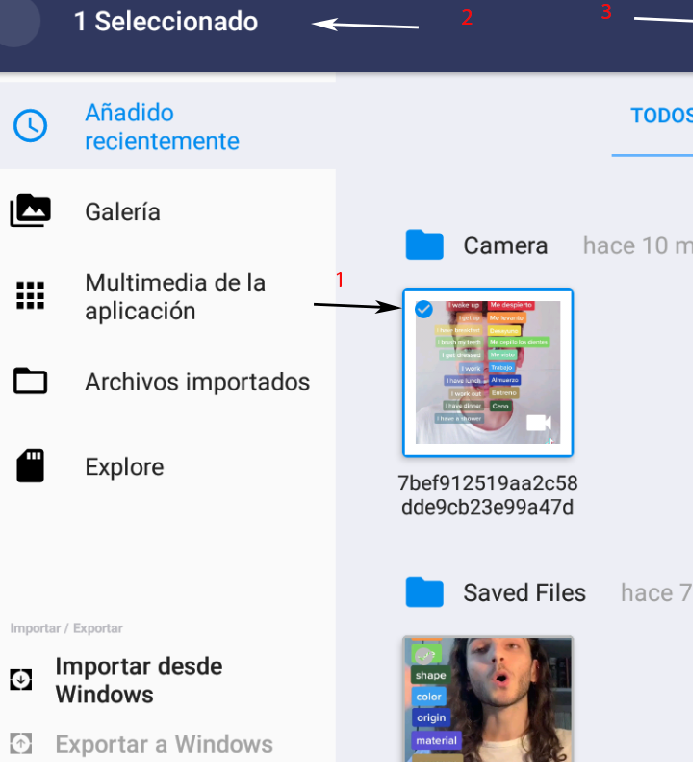Image resolution: width=693 pixels, height=774 pixels.
Task: Click the file name starting with 7bef912519
Action: (x=487, y=495)
